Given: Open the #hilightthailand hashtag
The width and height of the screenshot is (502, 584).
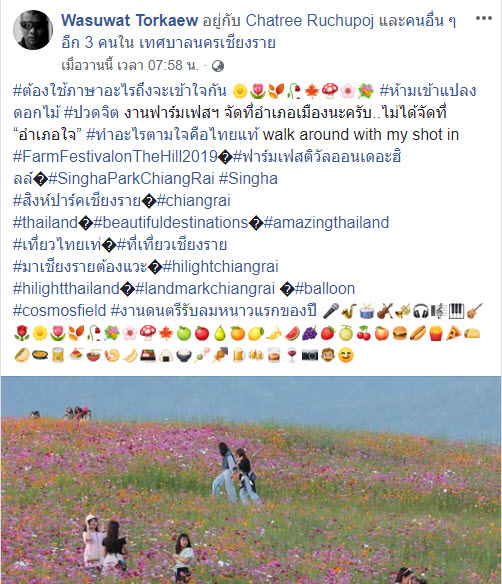Looking at the screenshot, I should pos(66,289).
